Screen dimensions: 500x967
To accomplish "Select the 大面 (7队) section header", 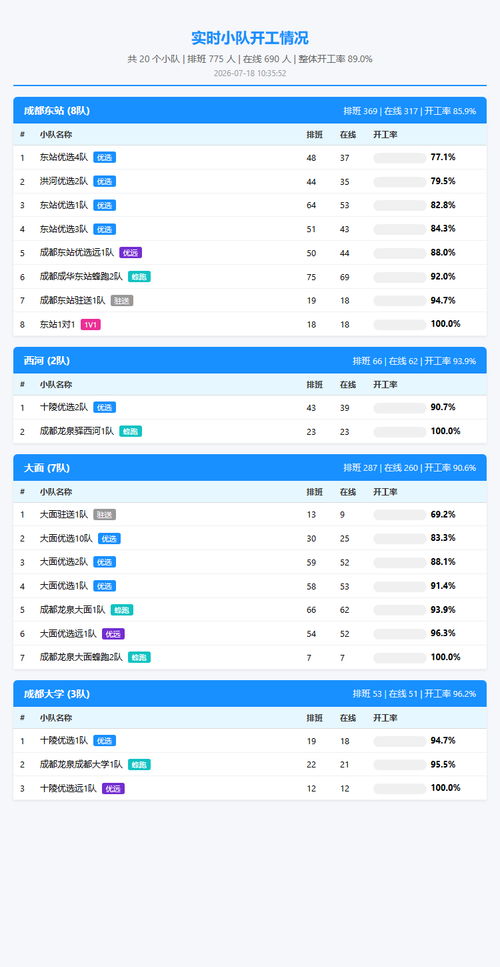I will click(x=250, y=467).
